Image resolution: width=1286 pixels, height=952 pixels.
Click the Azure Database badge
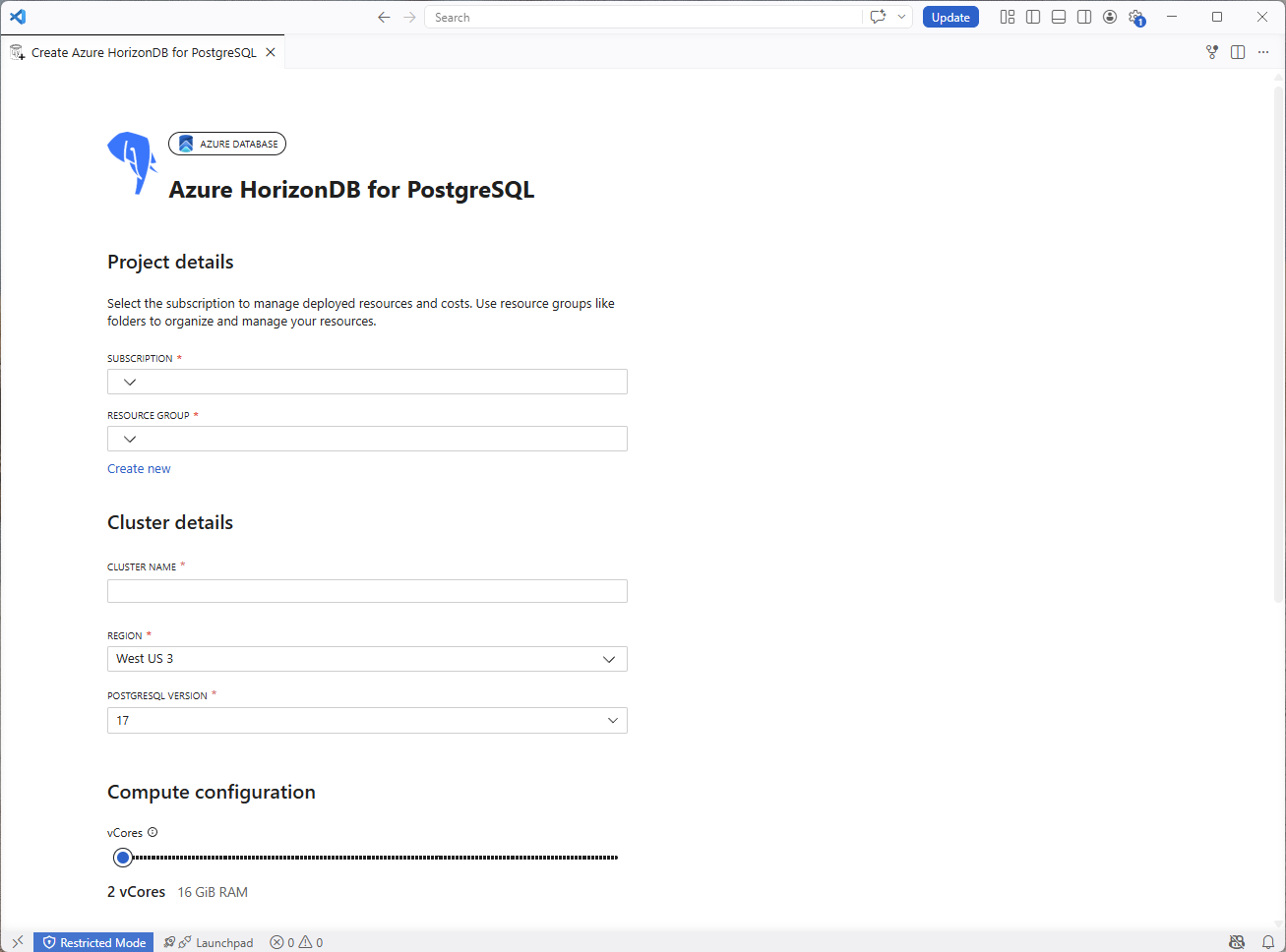tap(227, 144)
